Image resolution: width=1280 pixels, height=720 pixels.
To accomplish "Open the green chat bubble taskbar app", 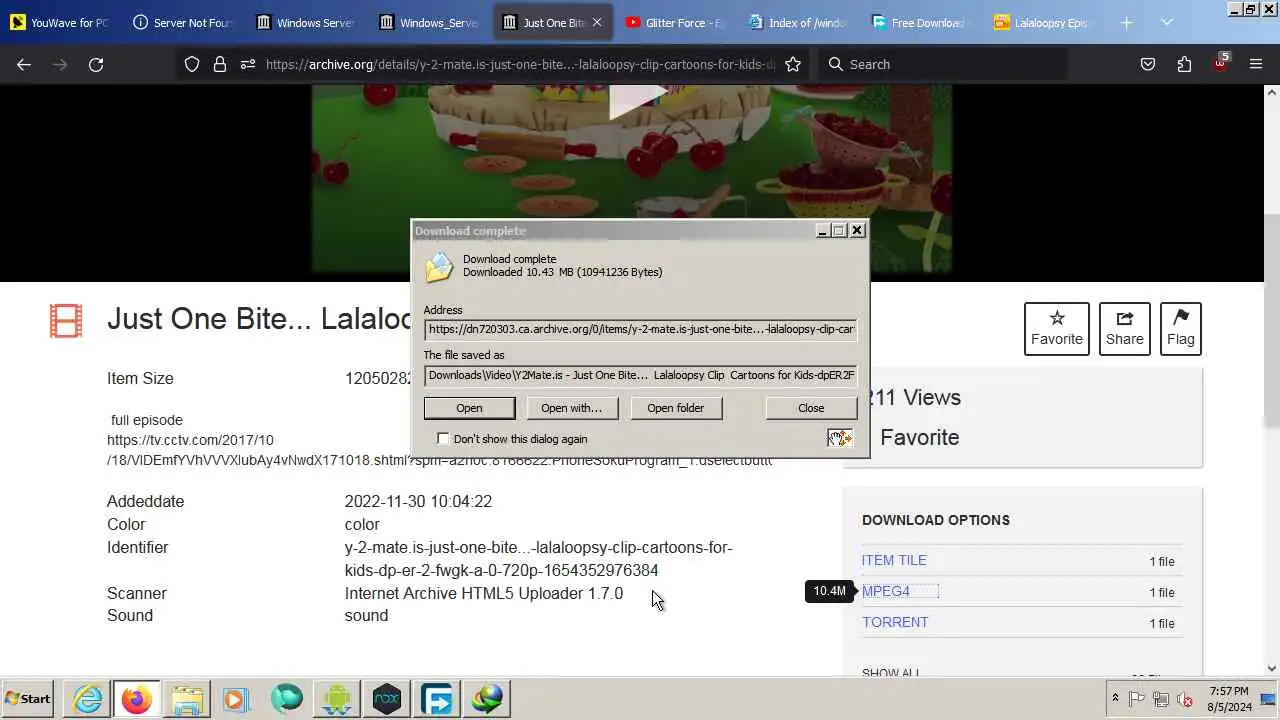I will [287, 699].
